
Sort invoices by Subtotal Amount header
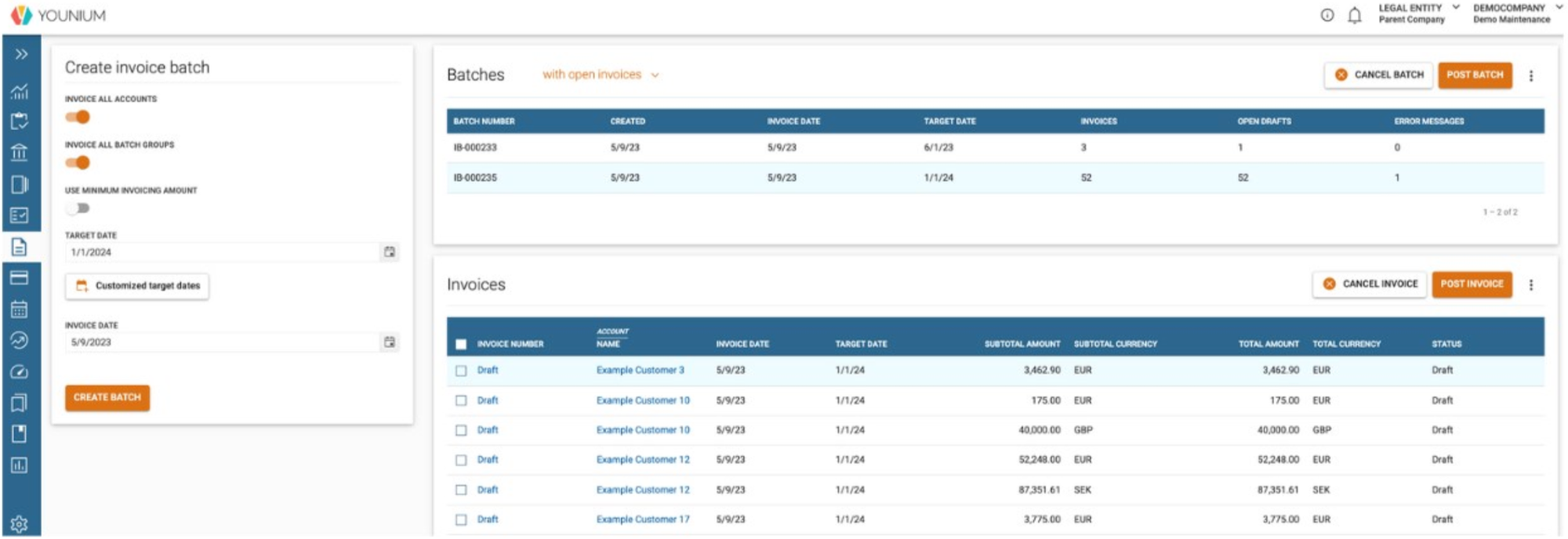(x=1022, y=344)
